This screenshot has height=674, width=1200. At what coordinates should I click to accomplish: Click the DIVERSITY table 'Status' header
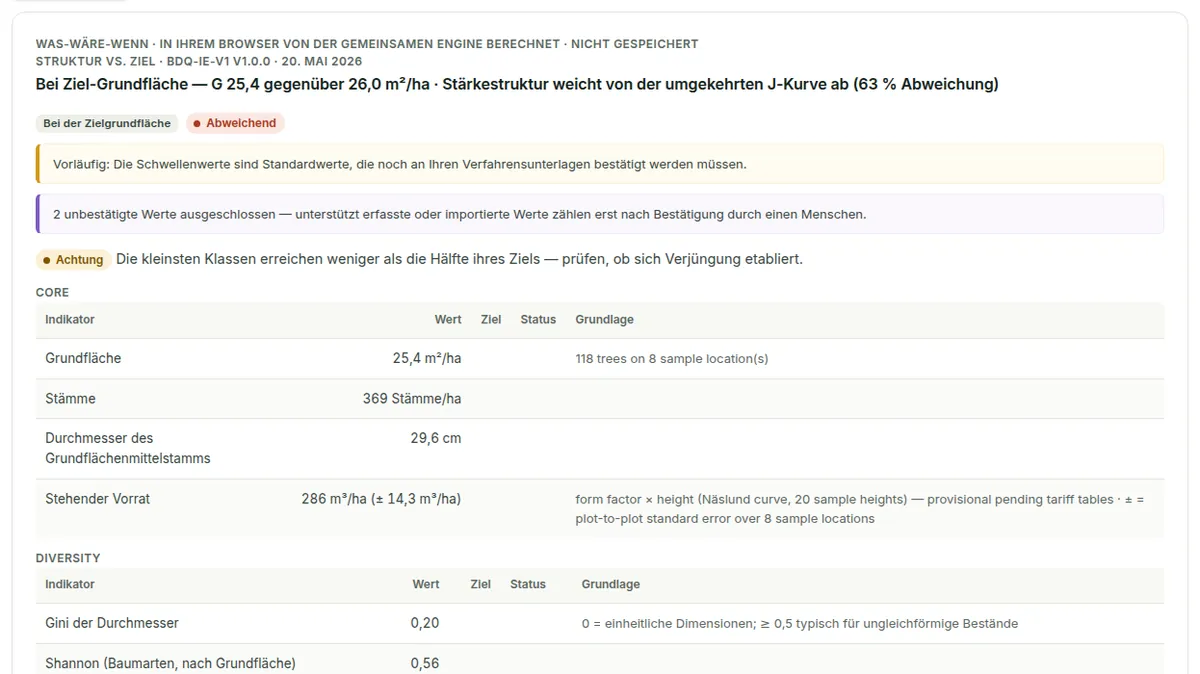pyautogui.click(x=528, y=584)
